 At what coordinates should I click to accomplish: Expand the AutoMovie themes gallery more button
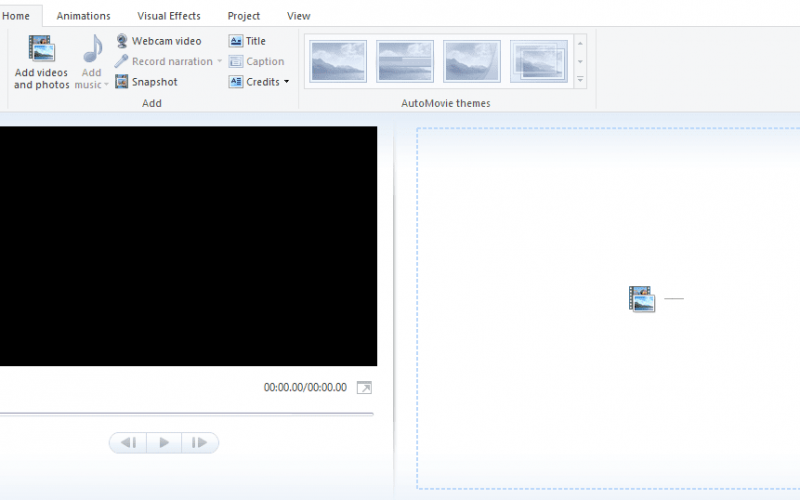[x=580, y=80]
